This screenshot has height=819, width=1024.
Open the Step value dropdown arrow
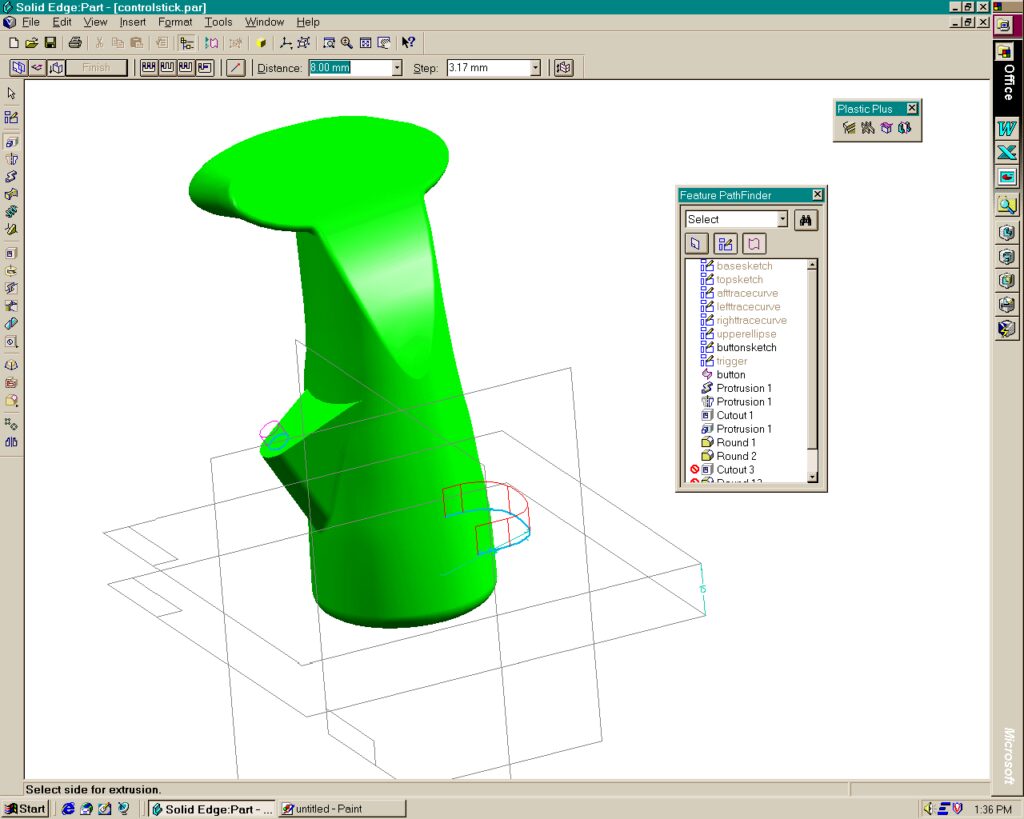coord(535,68)
